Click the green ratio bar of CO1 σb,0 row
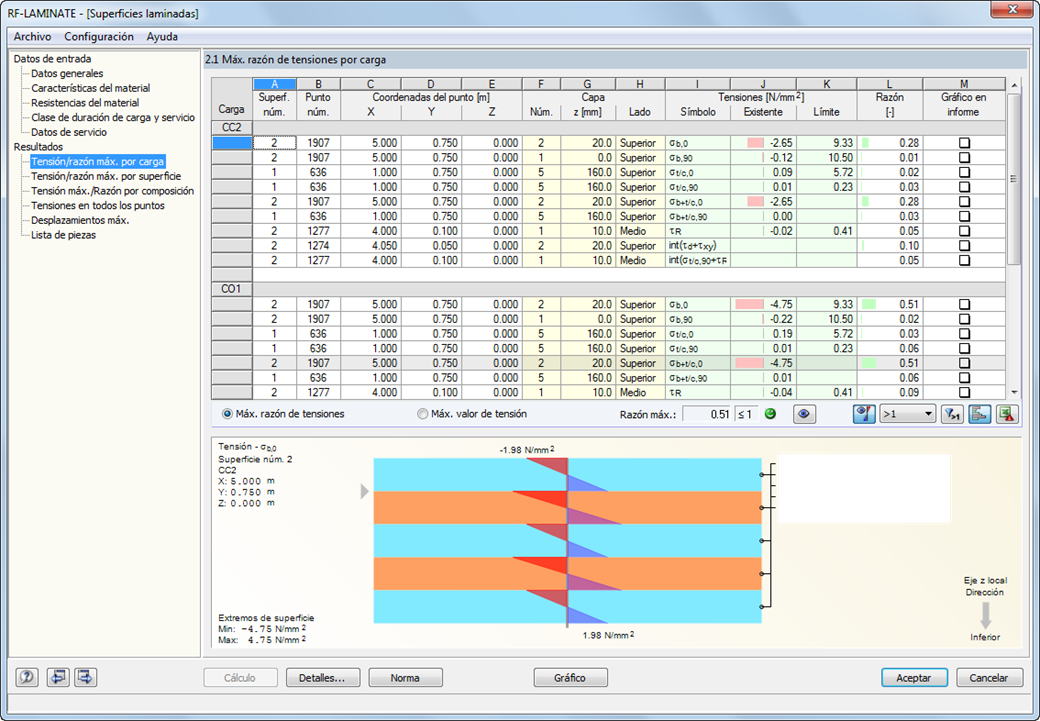The image size is (1040, 721). tap(868, 304)
